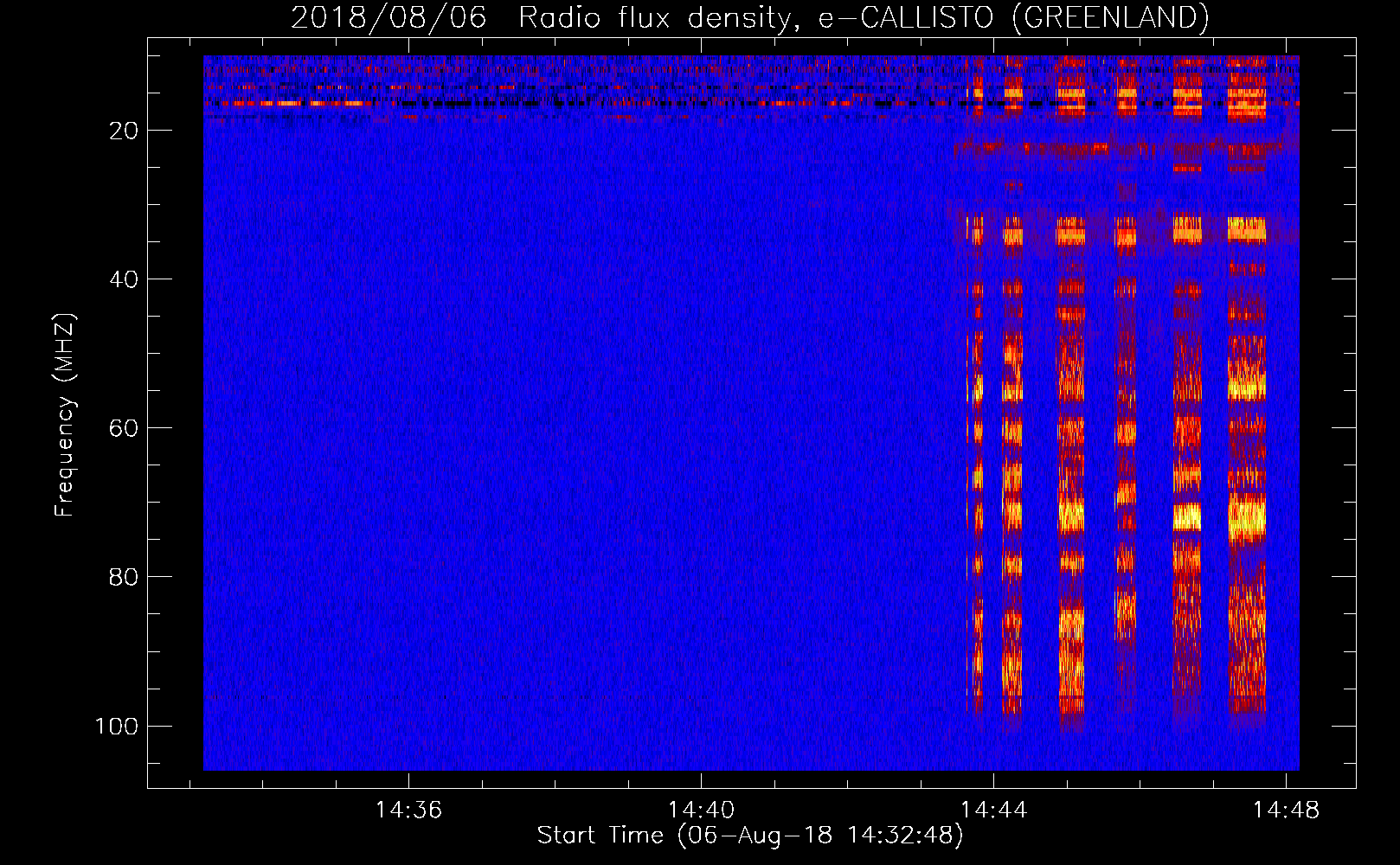The image size is (1400, 865).
Task: Select the 14:44 time tick label
Action: click(x=993, y=810)
